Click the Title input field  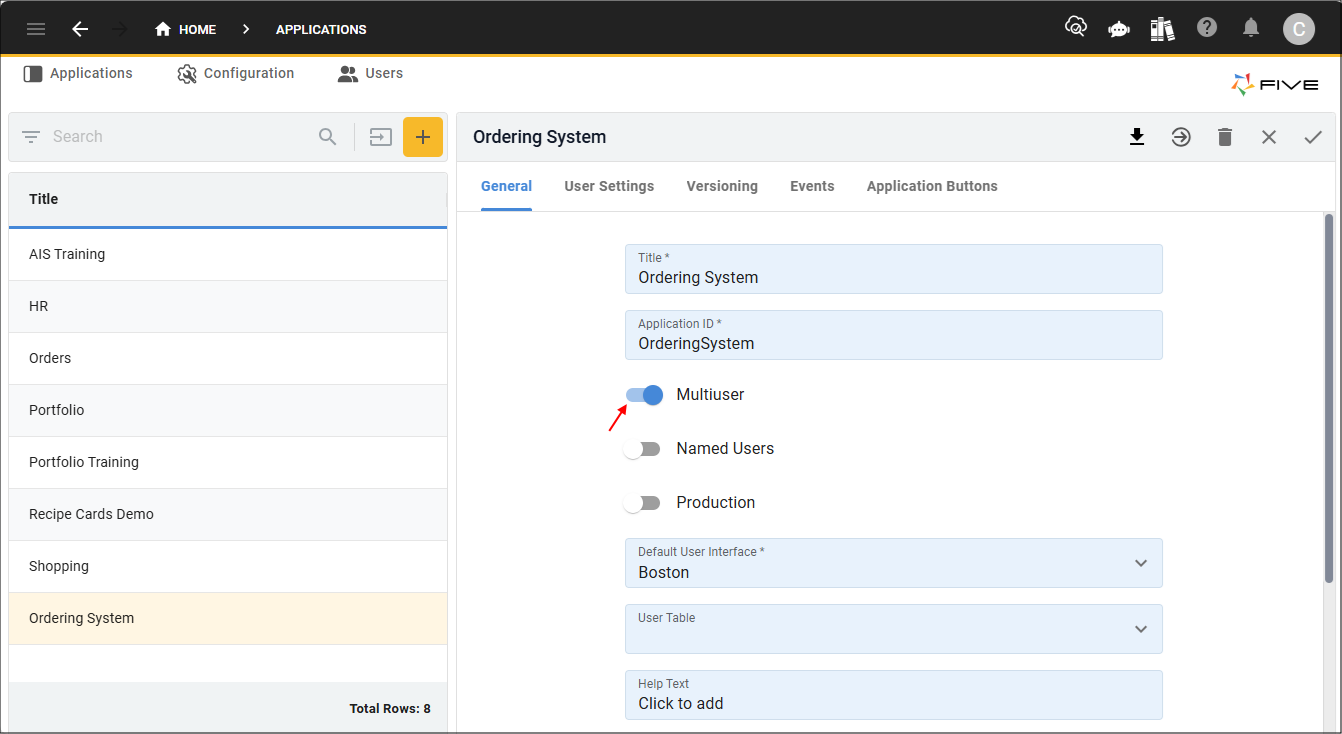[x=893, y=269]
